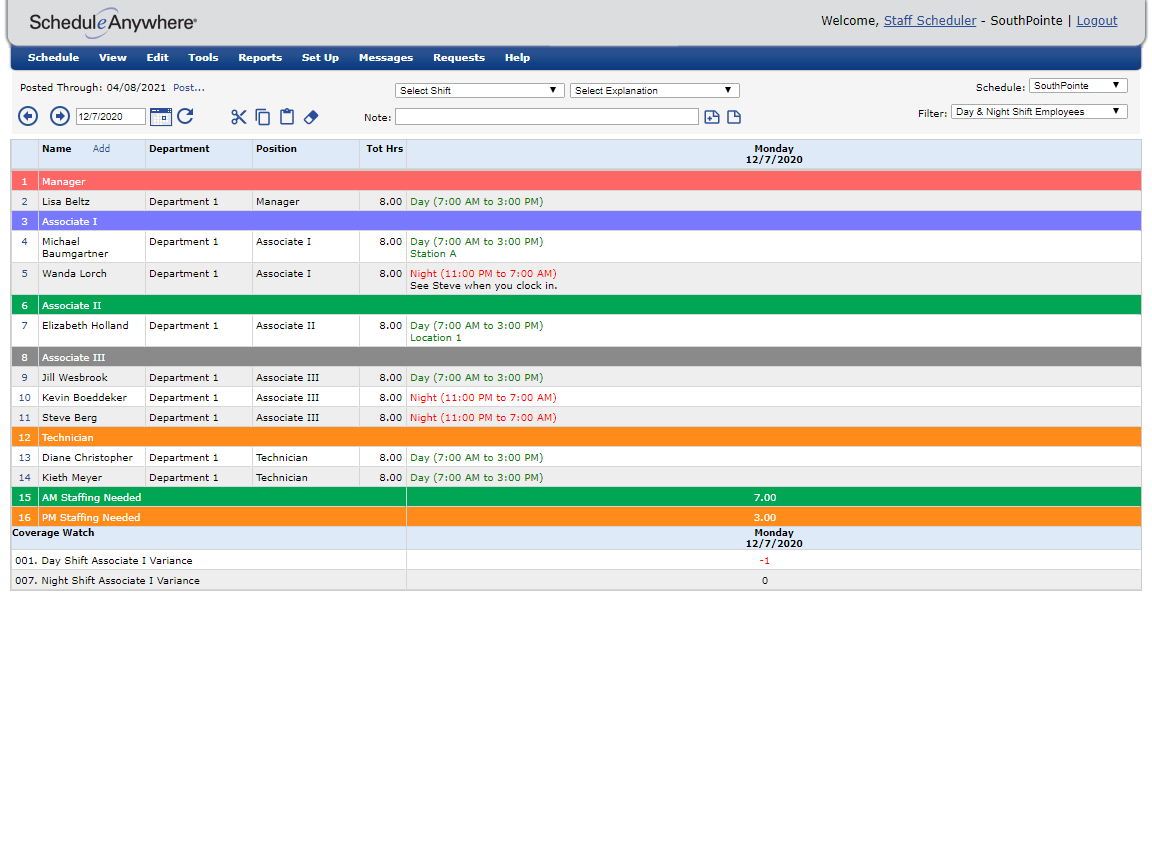This screenshot has width=1152, height=864.
Task: Open the Select Shift dropdown
Action: (480, 90)
